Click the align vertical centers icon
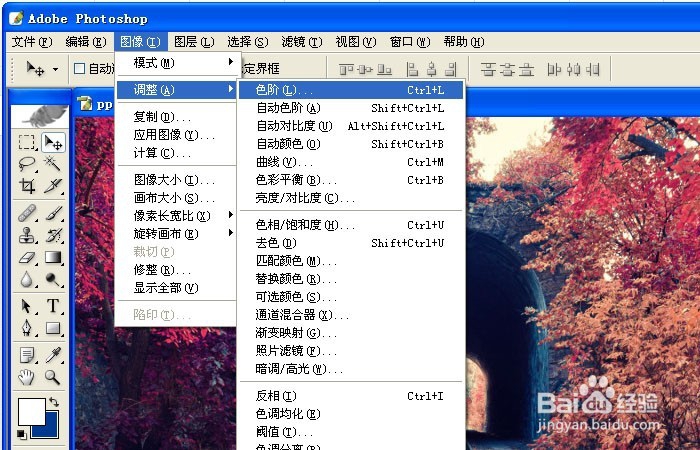The image size is (700, 450). (366, 69)
